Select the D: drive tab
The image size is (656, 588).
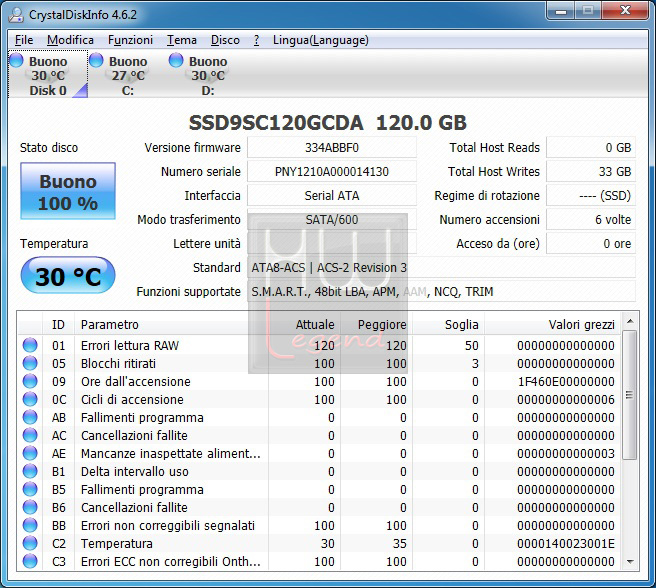click(208, 74)
